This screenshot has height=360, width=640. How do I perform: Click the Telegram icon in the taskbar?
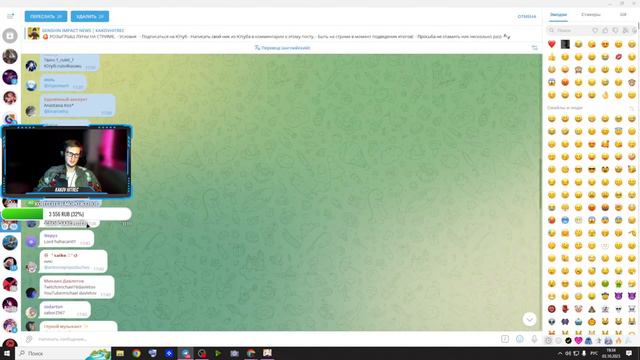click(185, 353)
